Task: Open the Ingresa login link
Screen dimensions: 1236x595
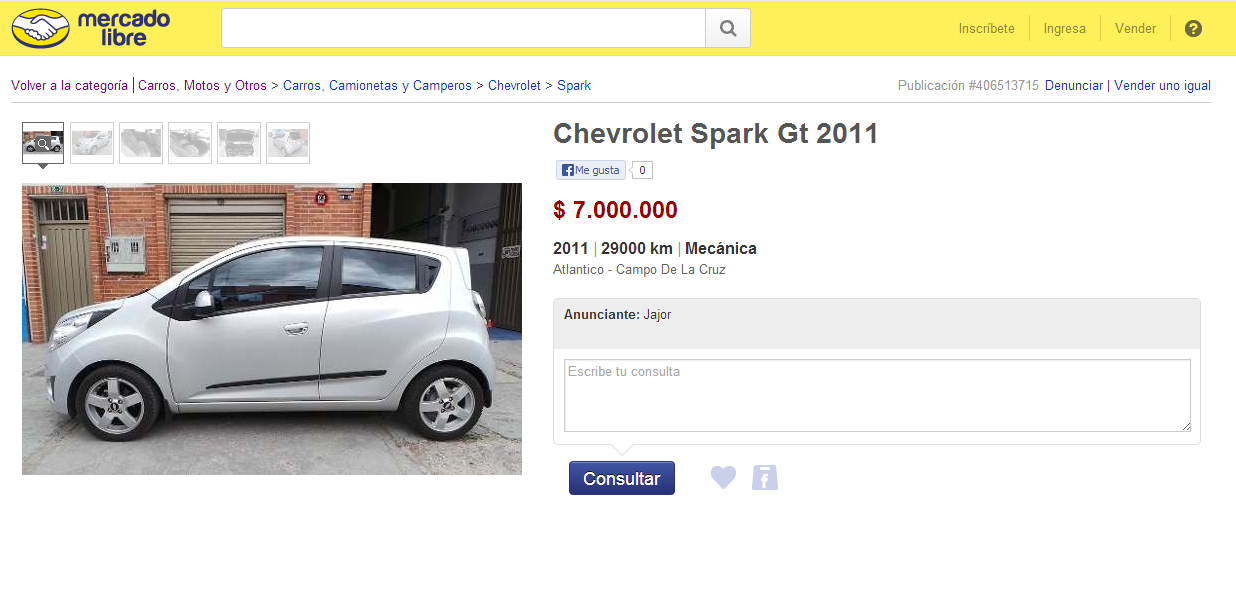Action: tap(1064, 29)
